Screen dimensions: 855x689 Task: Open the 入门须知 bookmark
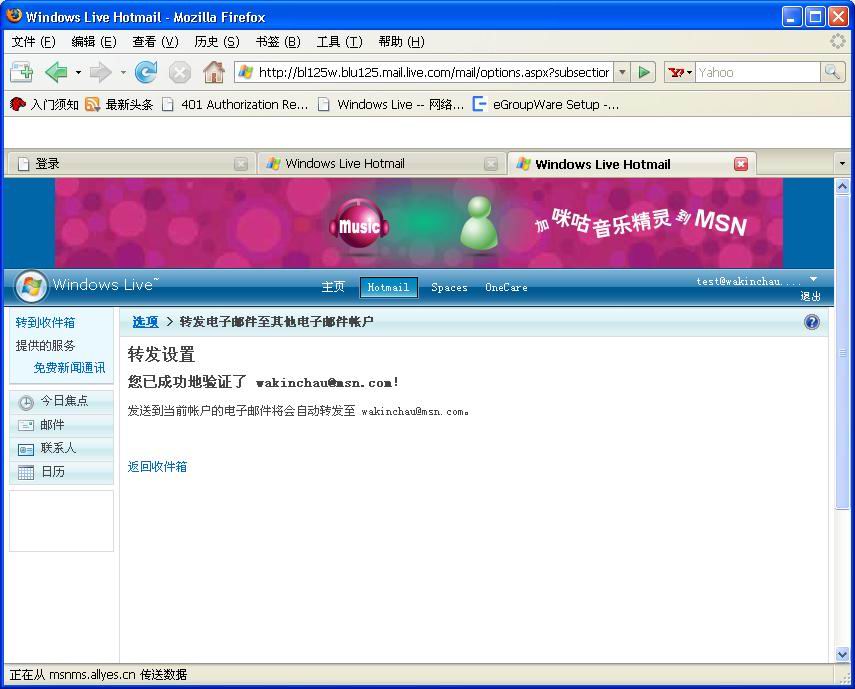click(x=44, y=105)
